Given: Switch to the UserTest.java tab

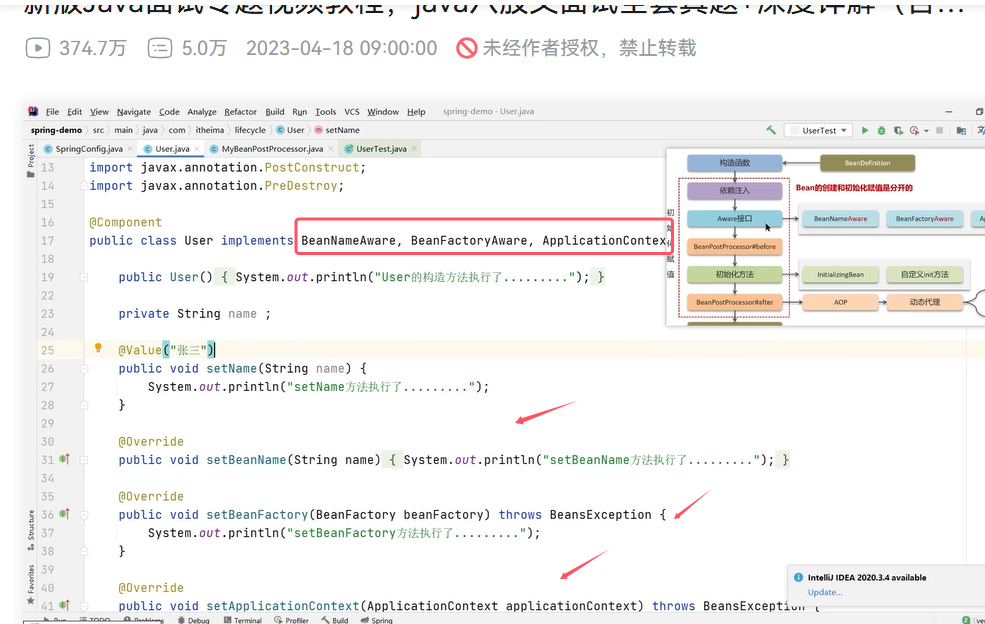Looking at the screenshot, I should pyautogui.click(x=381, y=149).
